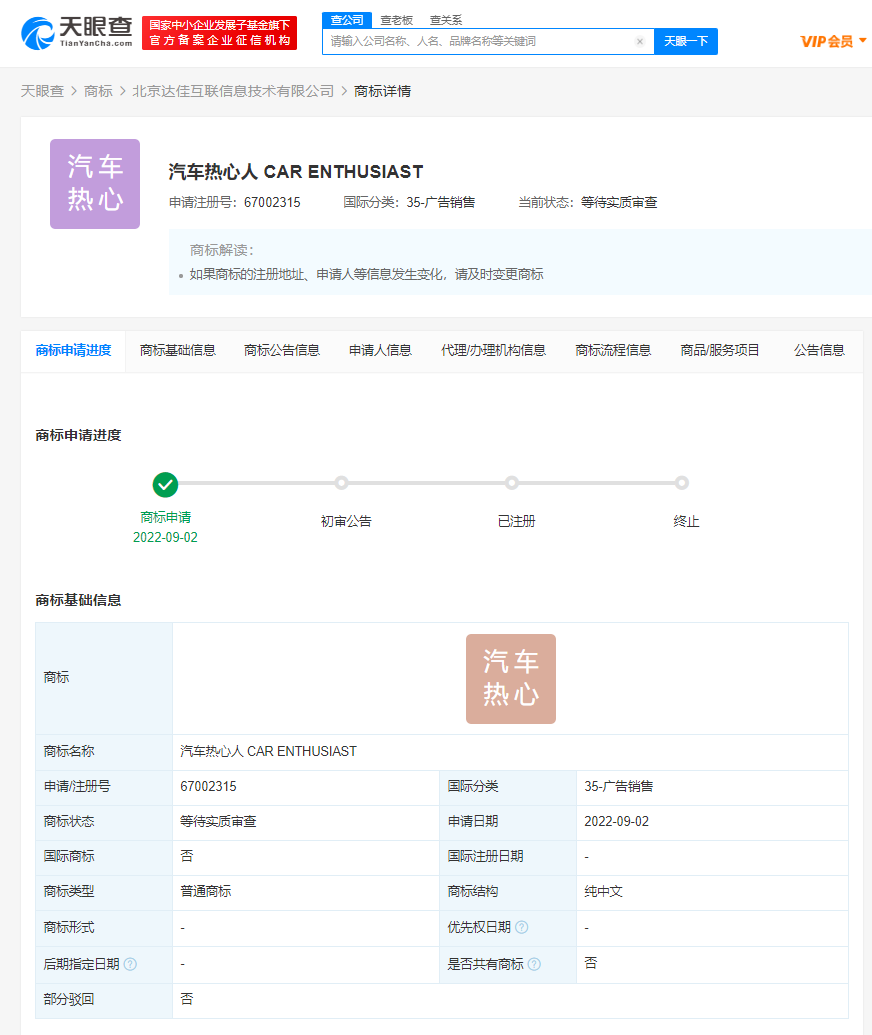This screenshot has width=872, height=1035.
Task: Switch to the 申请人信息 tab
Action: [x=380, y=351]
